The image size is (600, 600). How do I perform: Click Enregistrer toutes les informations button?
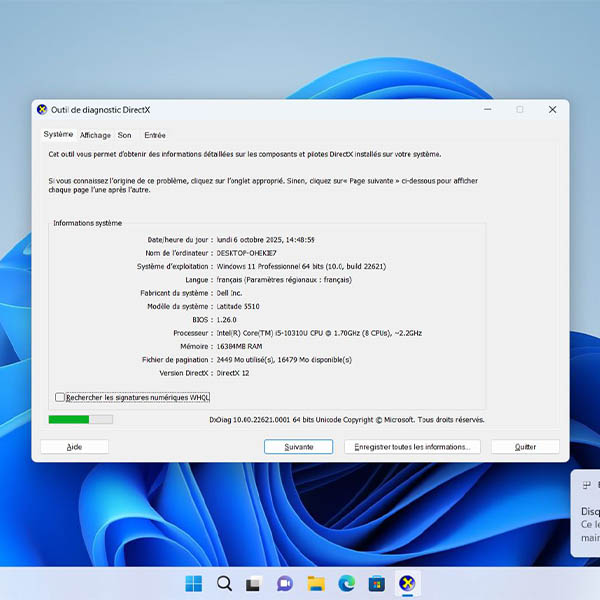click(x=412, y=447)
